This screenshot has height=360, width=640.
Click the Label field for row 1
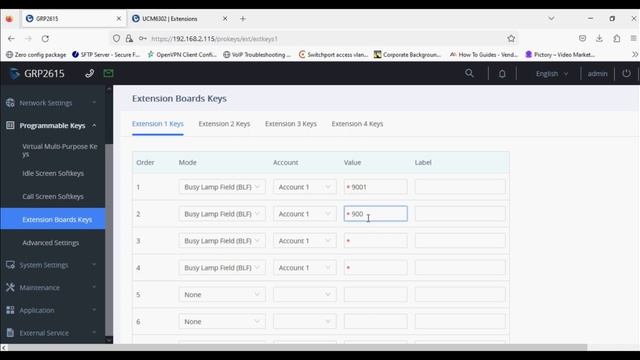click(460, 187)
